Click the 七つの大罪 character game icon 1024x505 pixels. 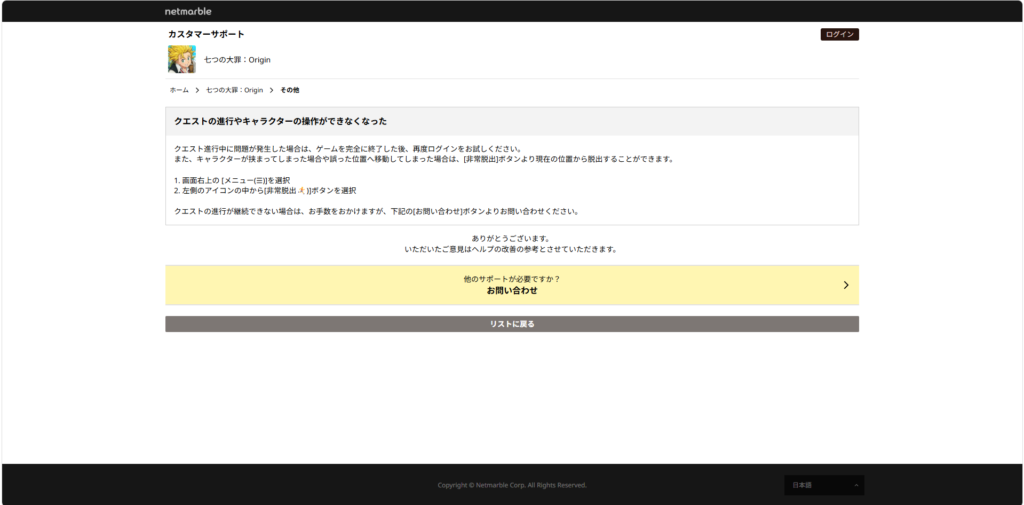(x=182, y=59)
